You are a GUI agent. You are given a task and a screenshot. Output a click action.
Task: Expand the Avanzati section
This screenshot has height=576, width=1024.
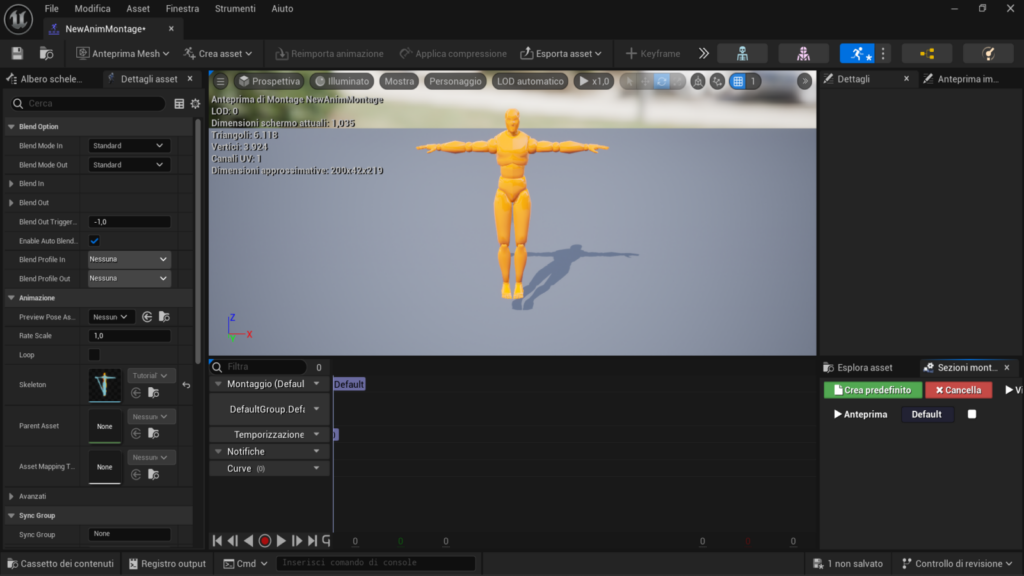pos(32,496)
